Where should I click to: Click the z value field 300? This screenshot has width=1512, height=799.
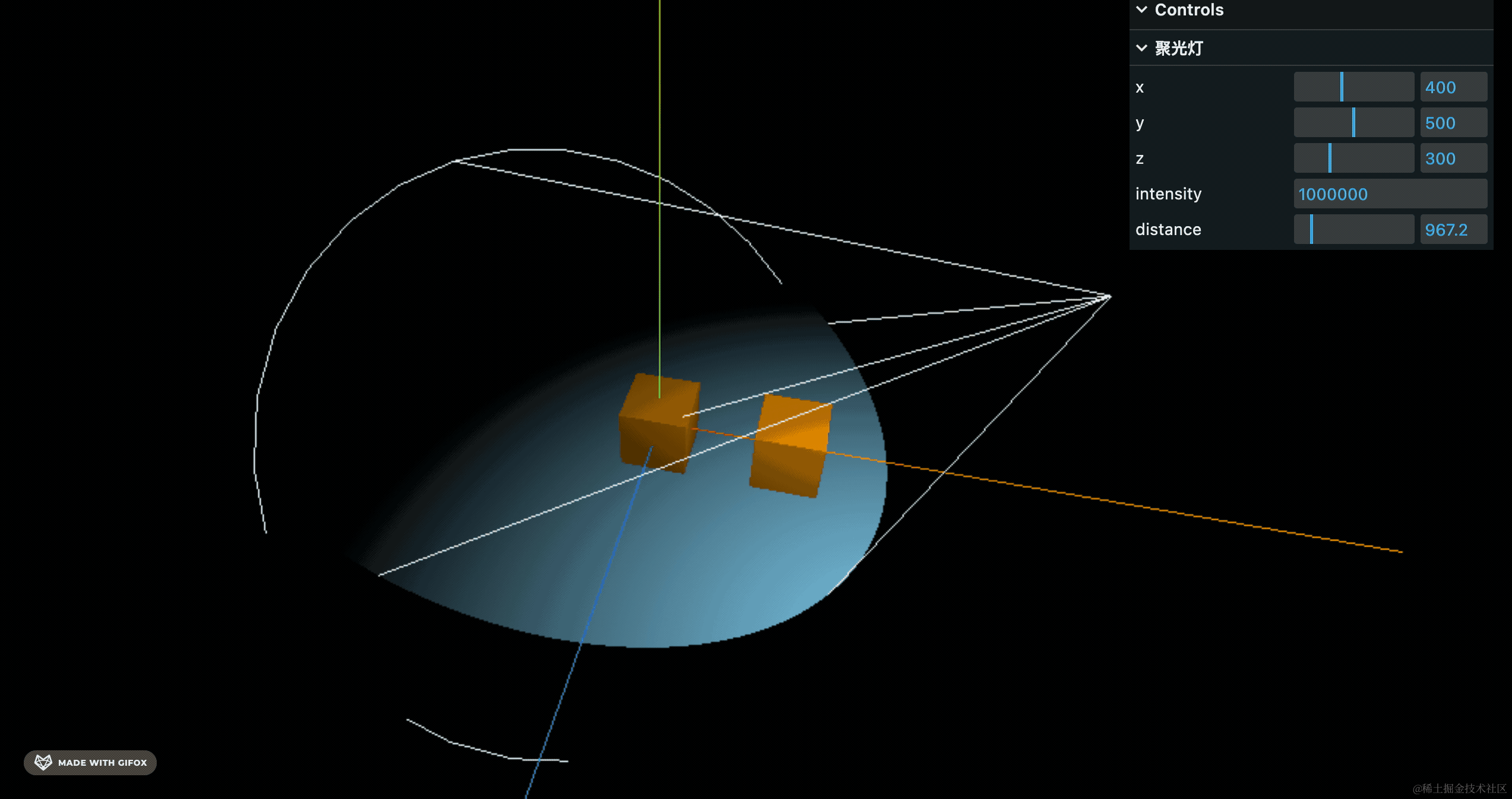(1453, 158)
